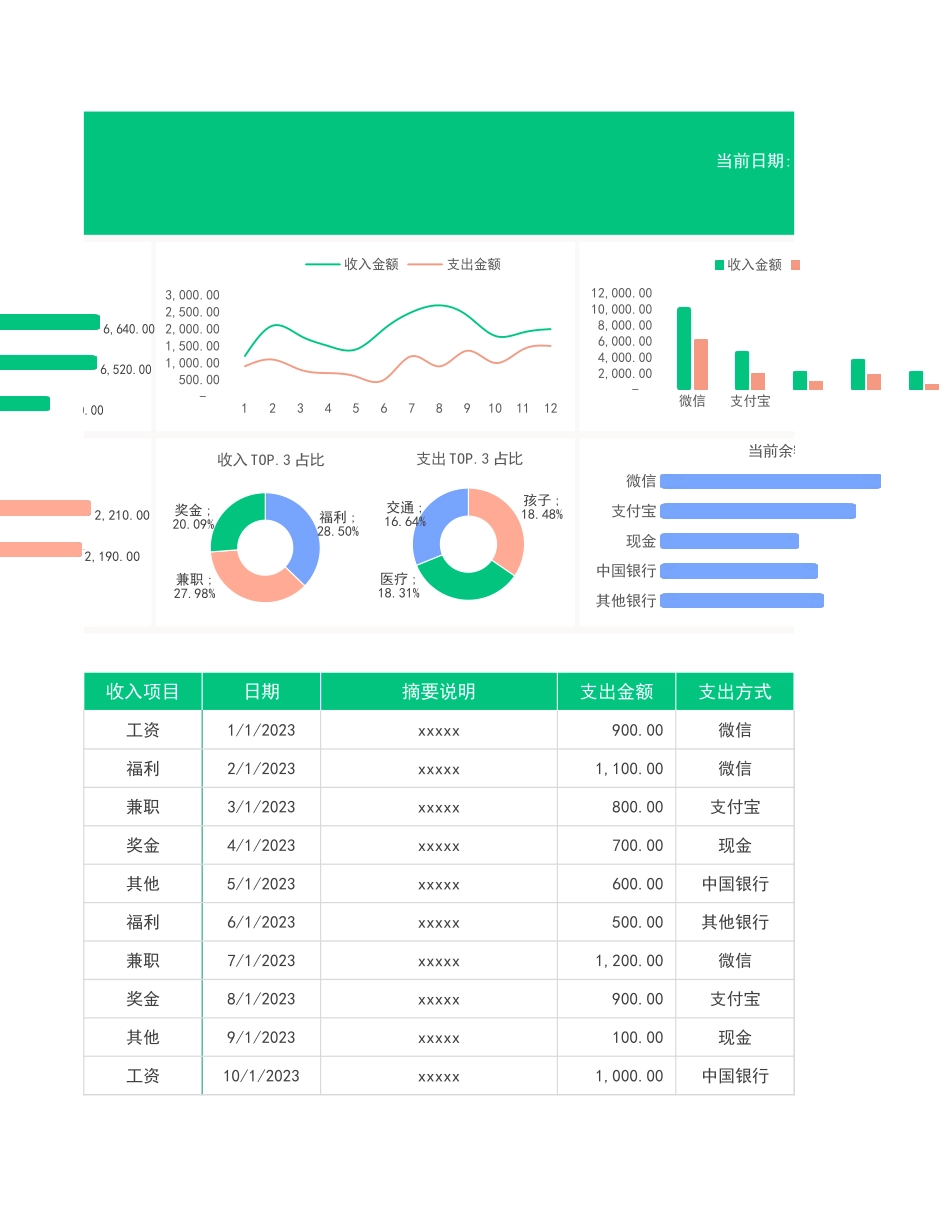Screen dimensions: 950x1230
Task: Click the date cell 1/1/2023
Action: (261, 730)
